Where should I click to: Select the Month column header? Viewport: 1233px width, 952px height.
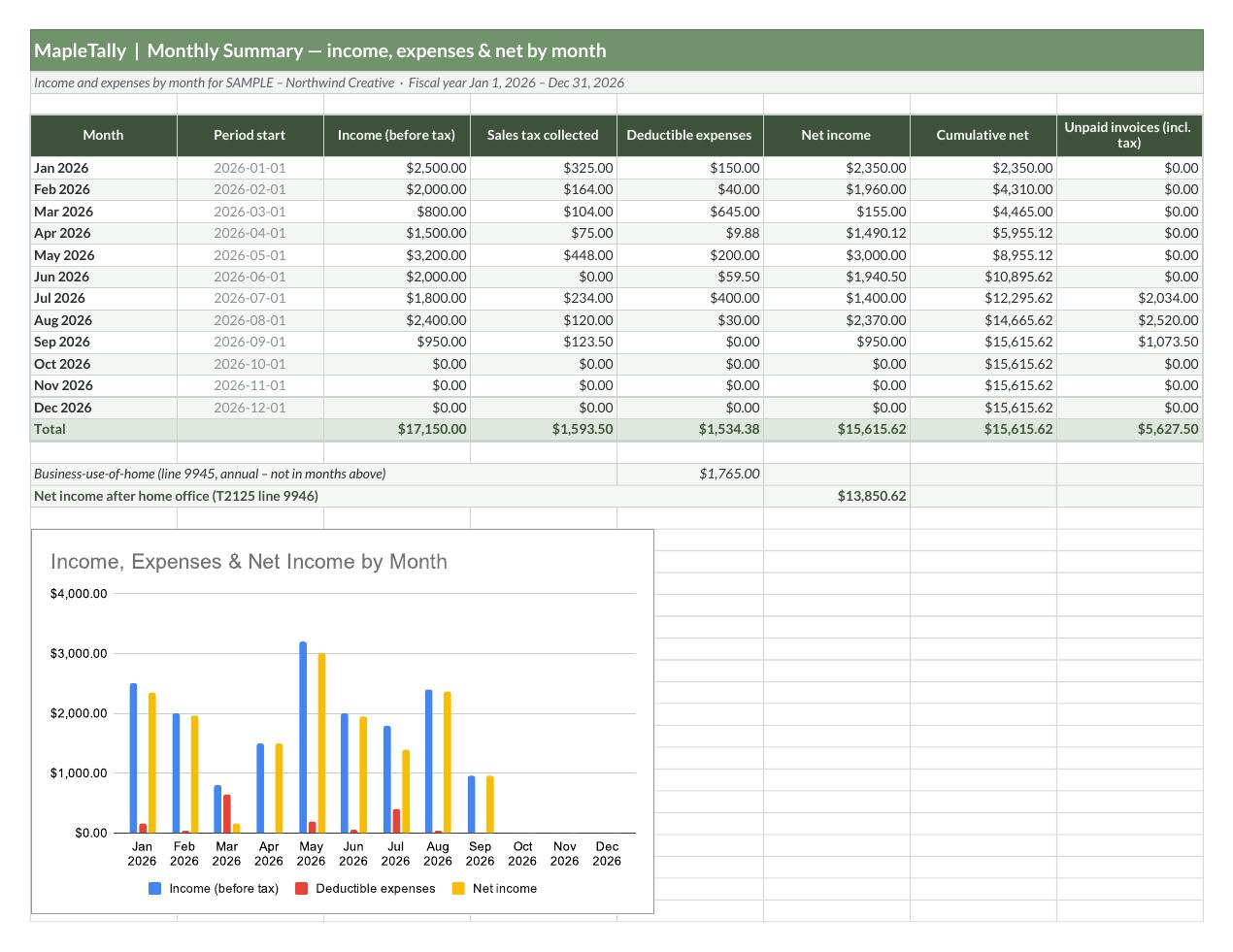pyautogui.click(x=104, y=135)
